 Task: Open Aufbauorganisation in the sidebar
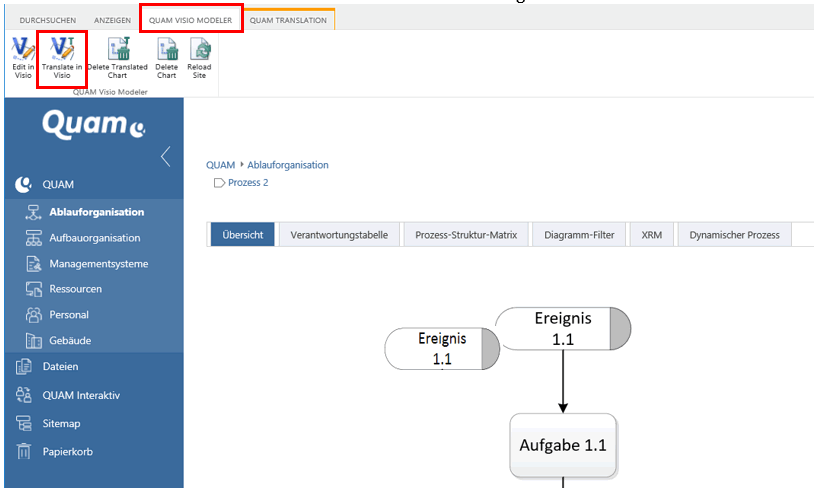click(94, 238)
